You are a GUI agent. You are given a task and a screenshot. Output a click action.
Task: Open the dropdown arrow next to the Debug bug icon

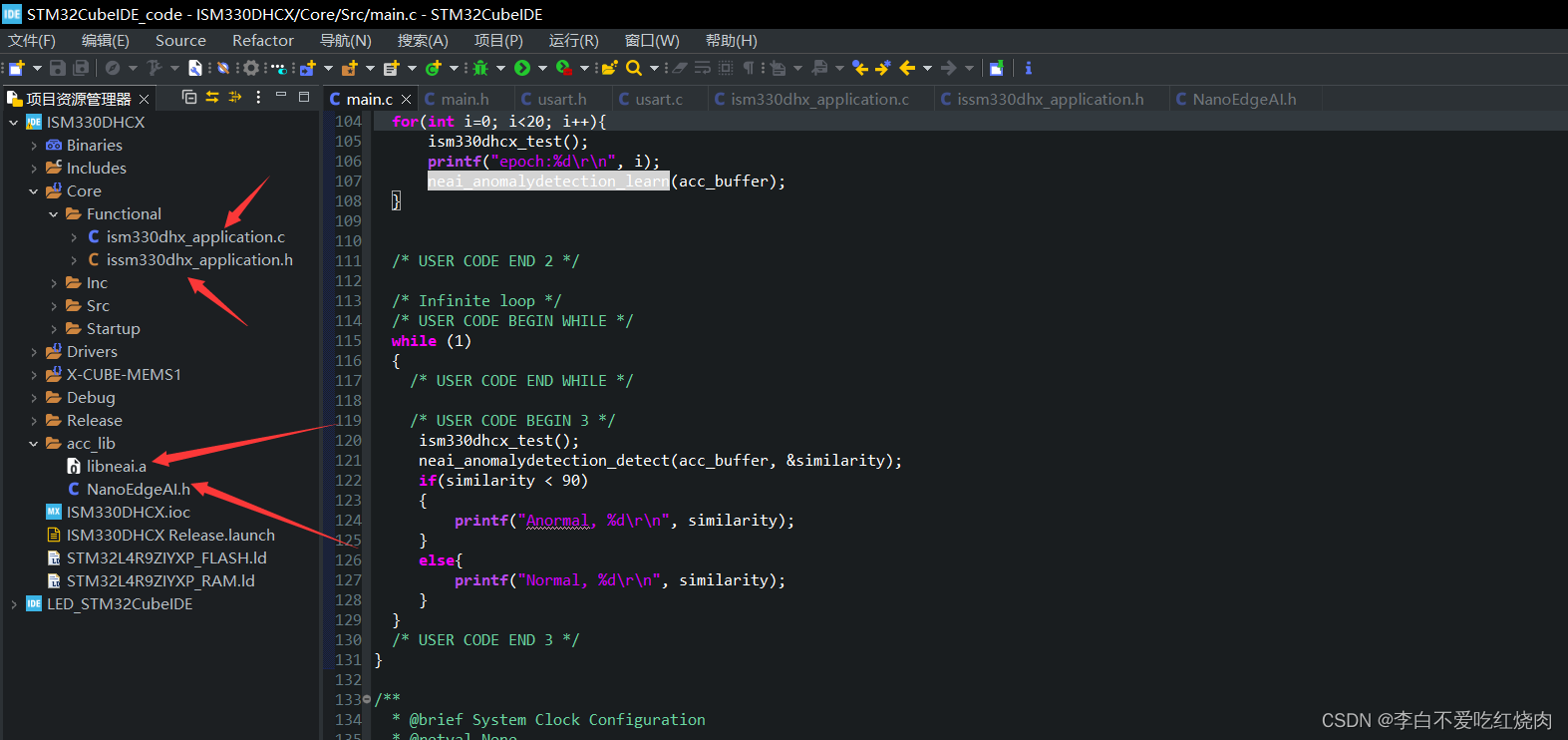tap(500, 68)
